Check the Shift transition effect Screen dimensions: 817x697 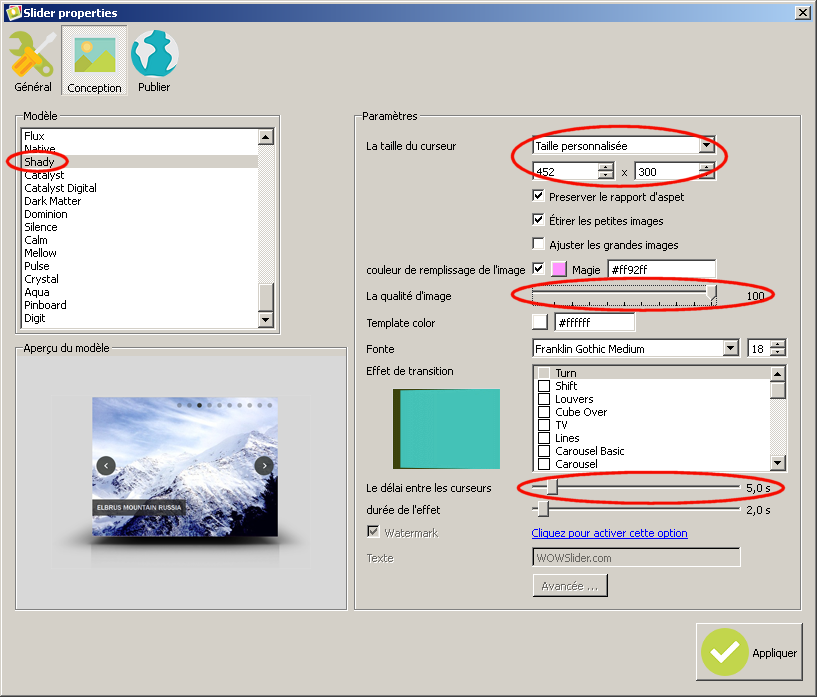coord(544,386)
